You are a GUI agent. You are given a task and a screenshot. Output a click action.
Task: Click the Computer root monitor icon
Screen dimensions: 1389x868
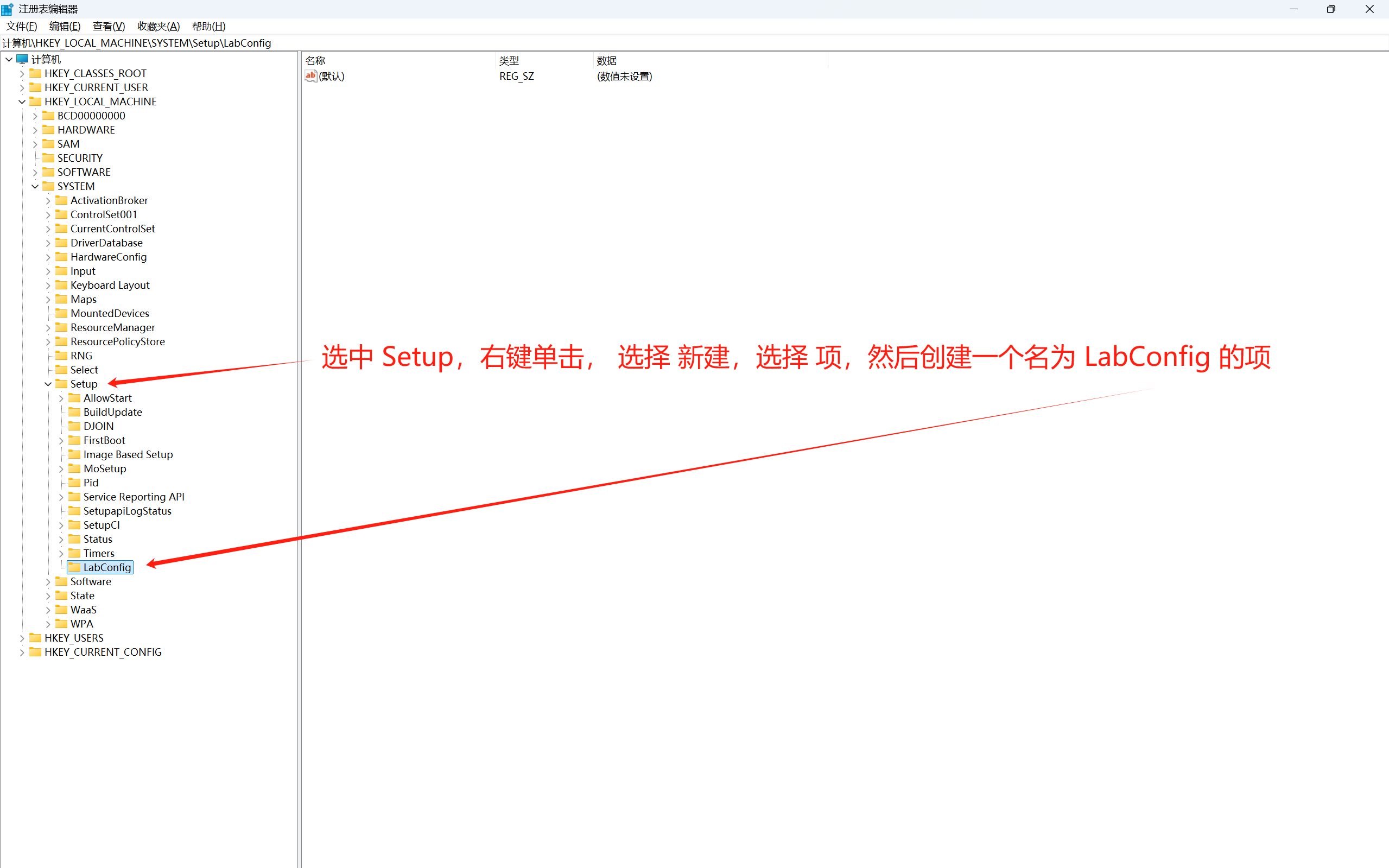tap(22, 59)
